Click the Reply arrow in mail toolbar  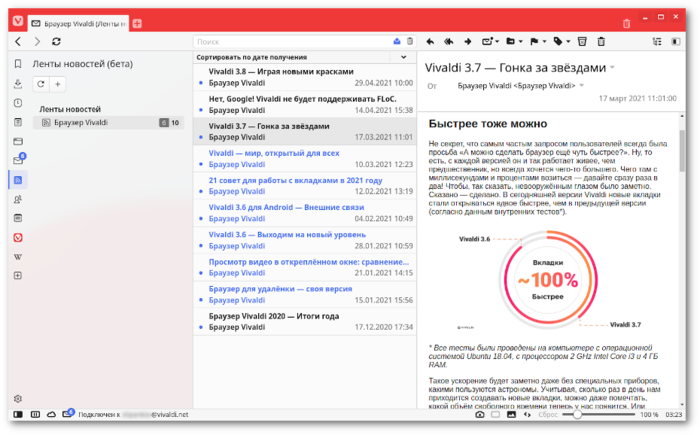(430, 42)
